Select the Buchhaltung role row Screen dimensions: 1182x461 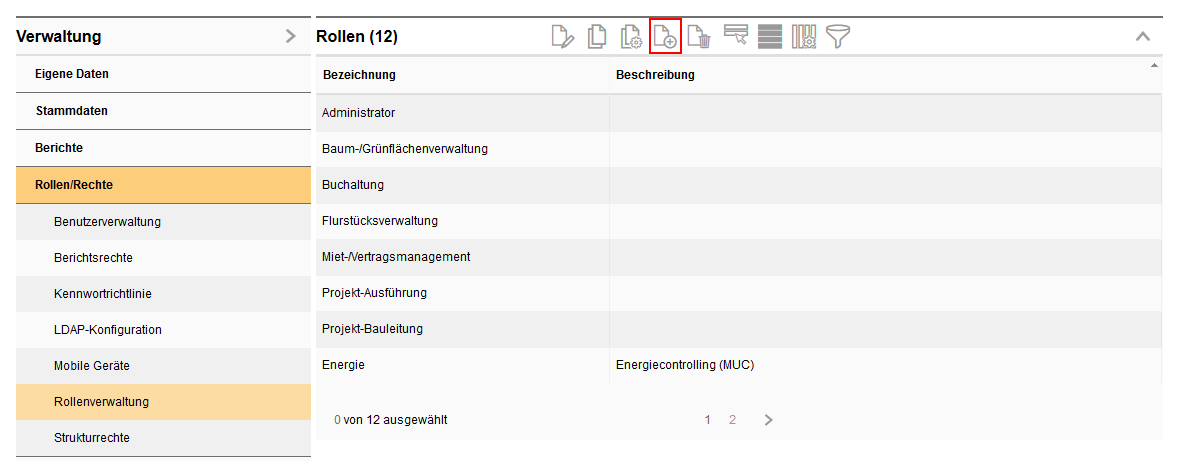click(352, 185)
